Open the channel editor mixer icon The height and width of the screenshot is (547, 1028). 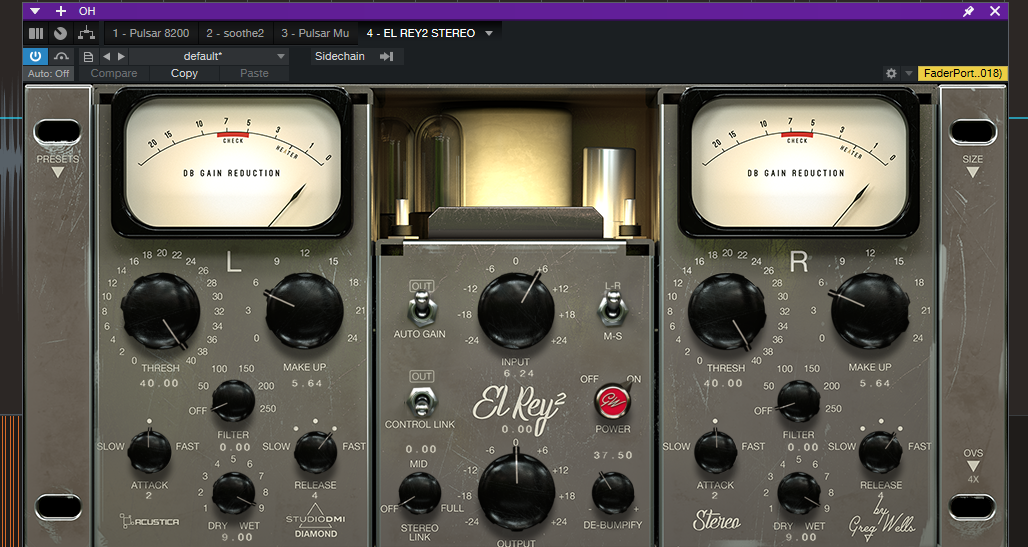(36, 33)
